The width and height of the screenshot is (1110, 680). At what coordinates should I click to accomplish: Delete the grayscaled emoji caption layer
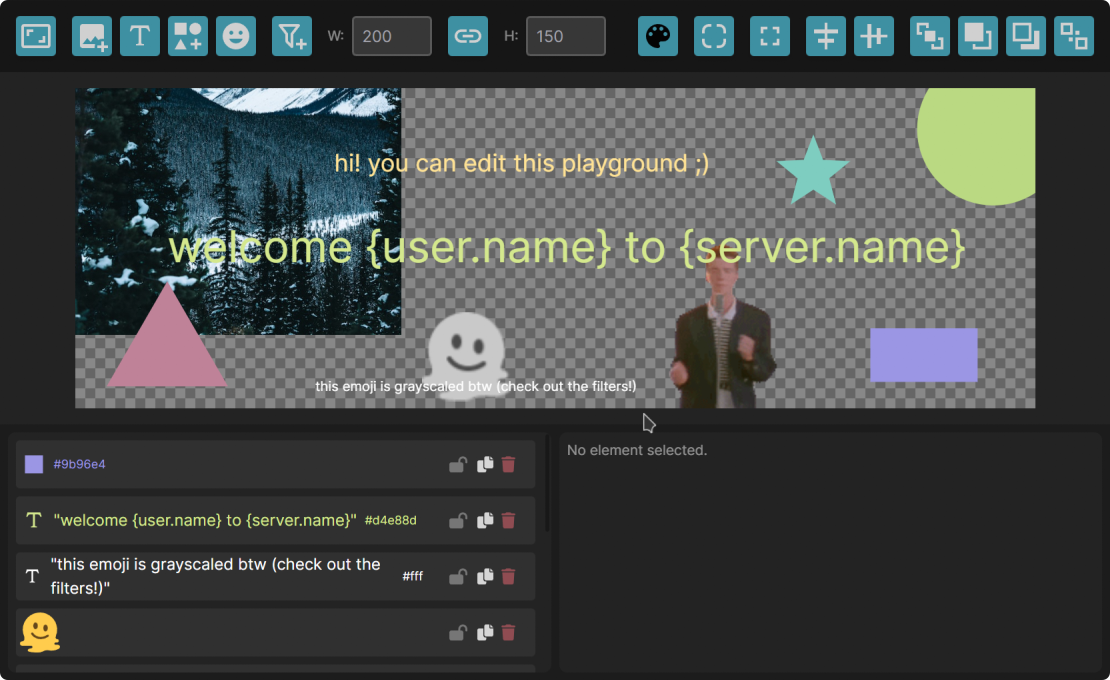pyautogui.click(x=509, y=576)
